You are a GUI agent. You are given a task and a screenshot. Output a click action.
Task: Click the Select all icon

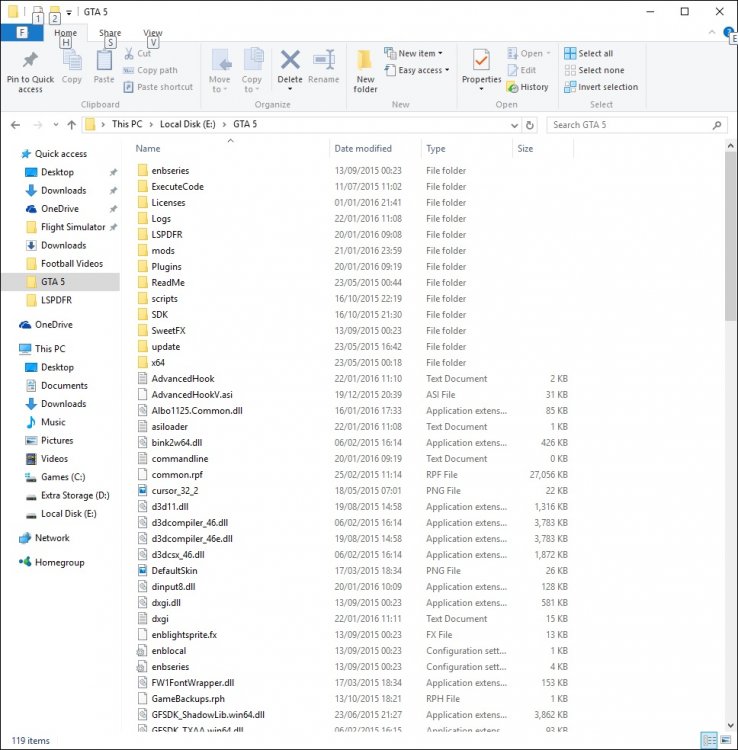[570, 53]
